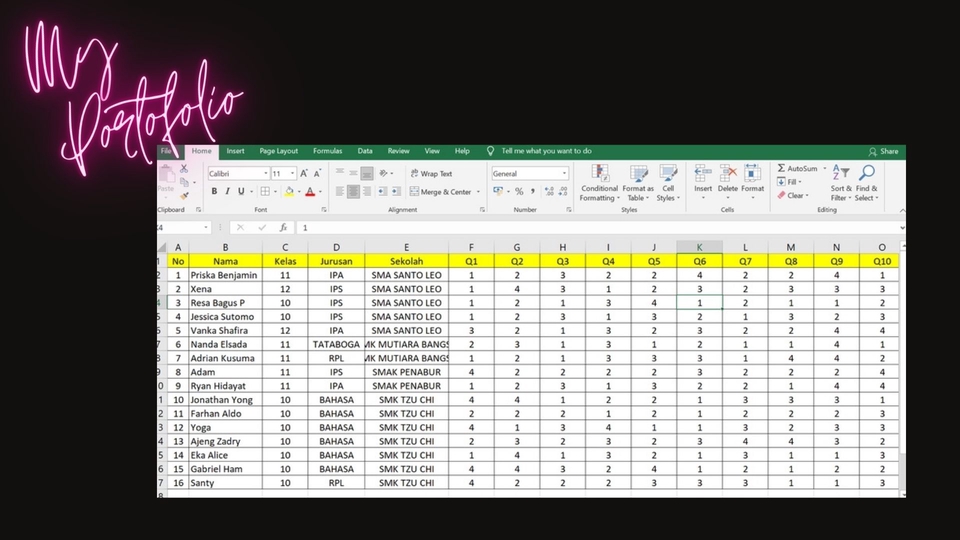Open Find & Select menu
Image resolution: width=960 pixels, height=540 pixels.
866,183
